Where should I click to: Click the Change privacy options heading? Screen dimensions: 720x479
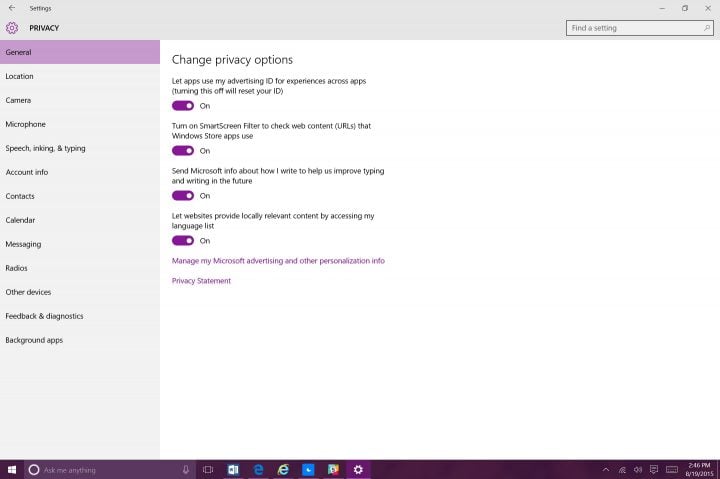pyautogui.click(x=232, y=60)
